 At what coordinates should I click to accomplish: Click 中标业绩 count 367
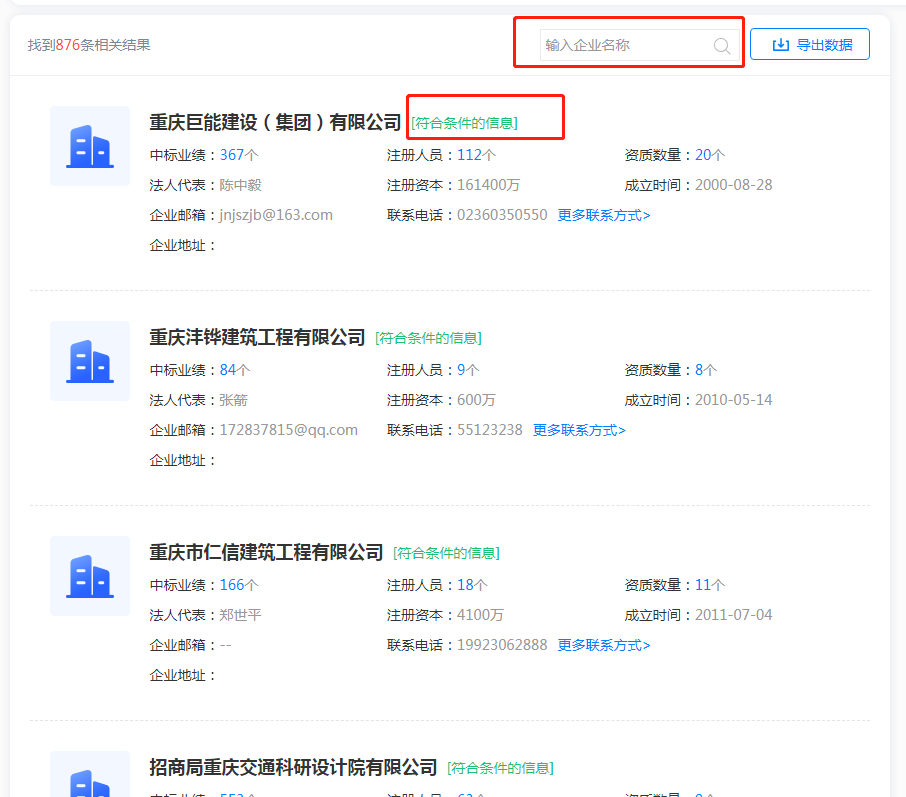(x=232, y=155)
